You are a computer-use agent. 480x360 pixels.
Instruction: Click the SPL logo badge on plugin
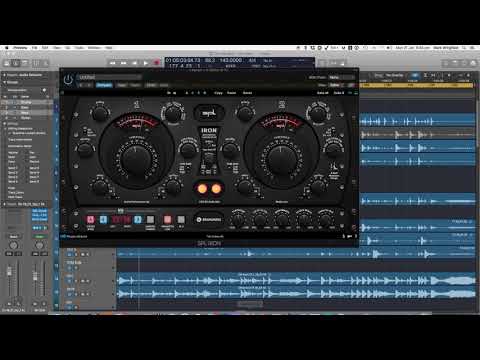click(209, 113)
